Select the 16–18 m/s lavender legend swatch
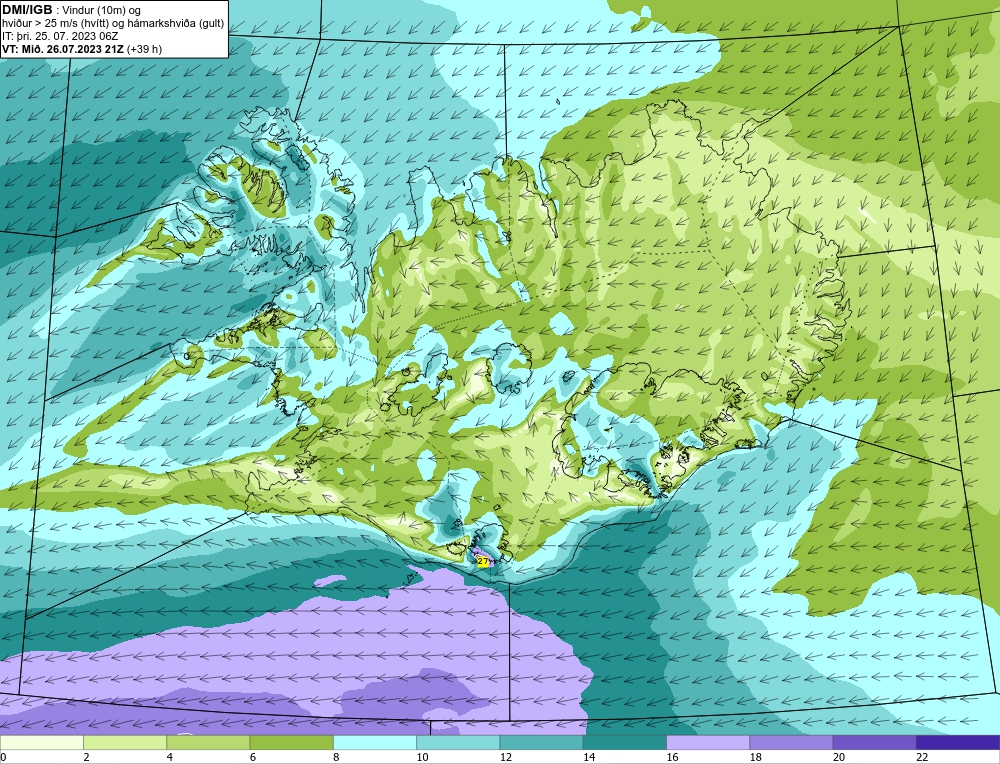Image resolution: width=1000 pixels, height=764 pixels. pos(708,743)
